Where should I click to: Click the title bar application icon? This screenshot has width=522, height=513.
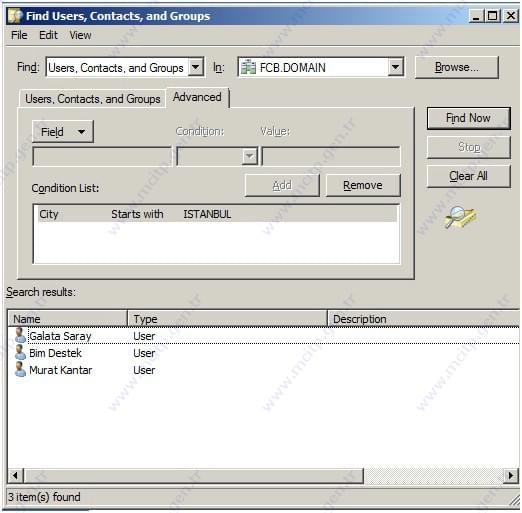coord(15,16)
